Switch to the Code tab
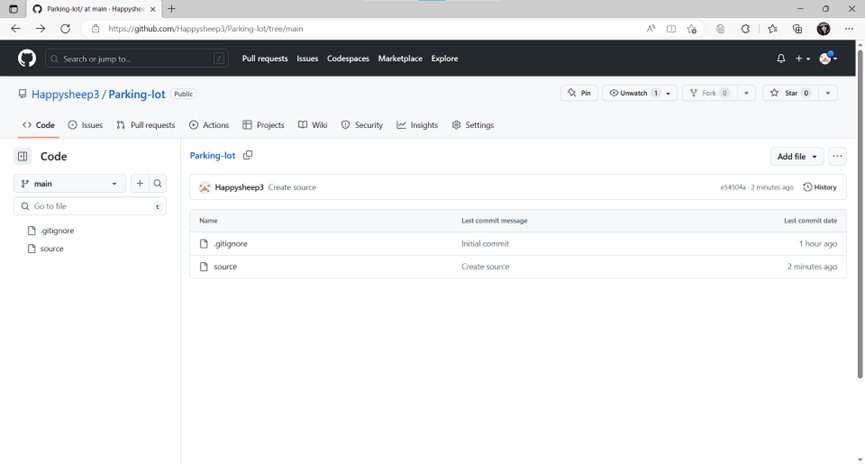865x464 pixels. pyautogui.click(x=38, y=125)
